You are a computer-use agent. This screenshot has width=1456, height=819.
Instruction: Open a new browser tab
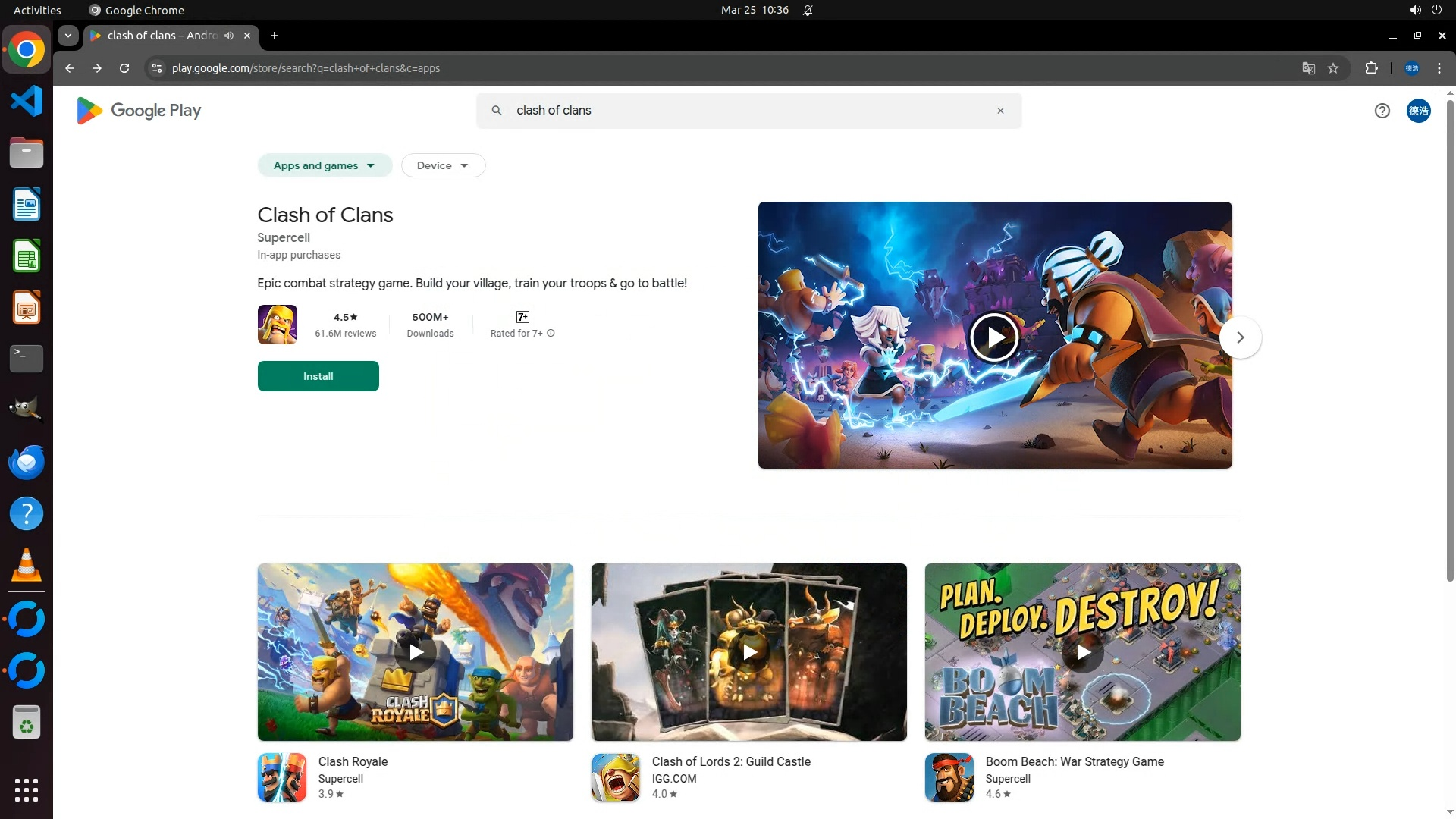(x=275, y=36)
